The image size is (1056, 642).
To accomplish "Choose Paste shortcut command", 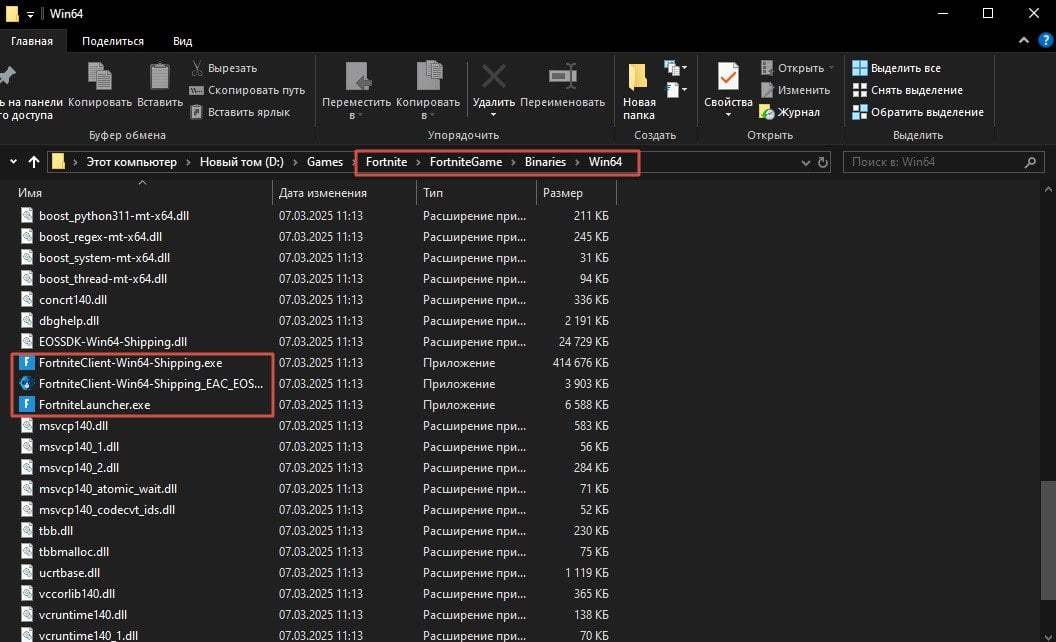I will [x=240, y=113].
